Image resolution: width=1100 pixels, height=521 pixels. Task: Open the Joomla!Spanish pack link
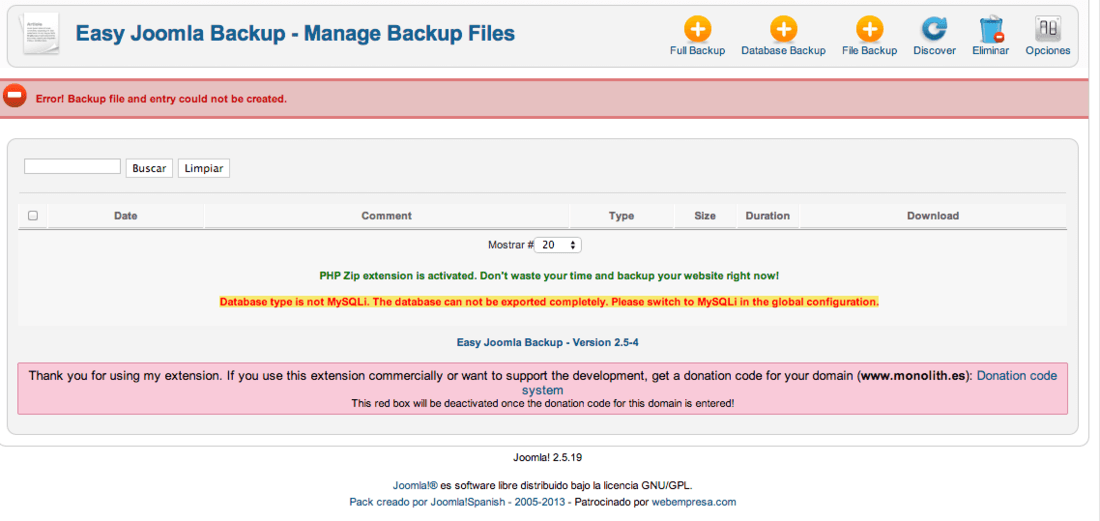[457, 502]
